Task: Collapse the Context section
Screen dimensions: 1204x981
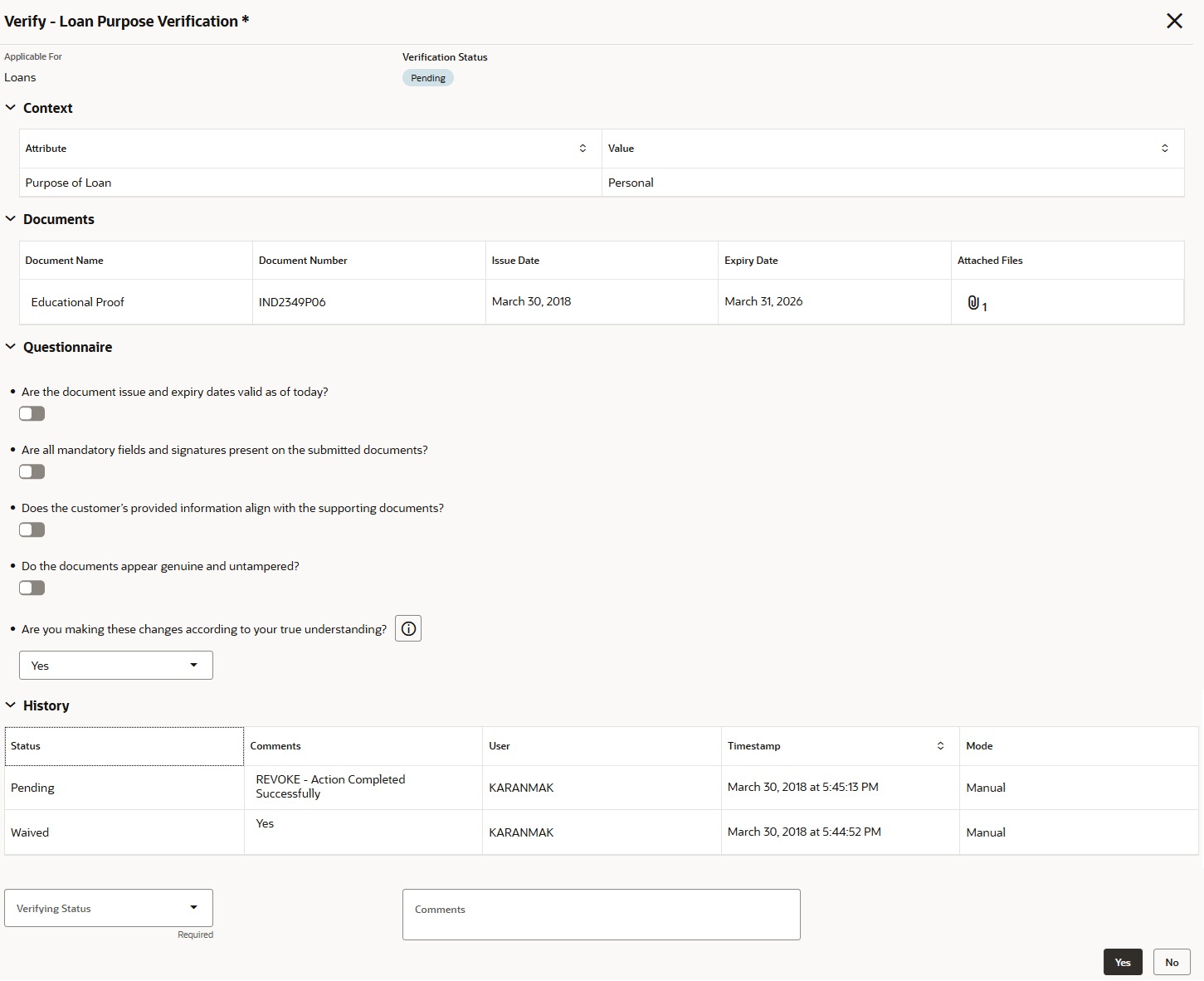Action: coord(11,108)
